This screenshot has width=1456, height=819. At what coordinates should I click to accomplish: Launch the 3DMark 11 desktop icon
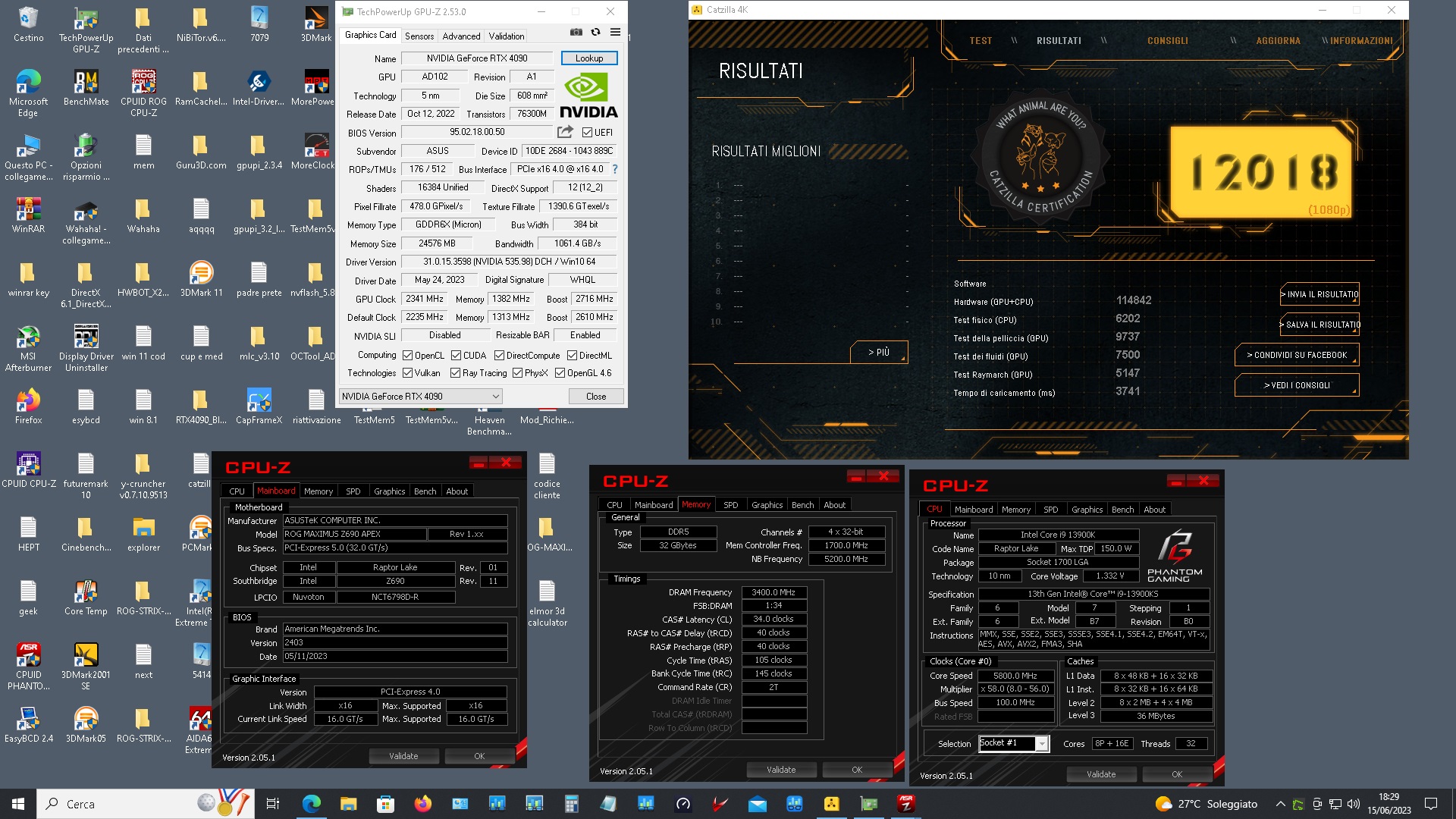click(x=201, y=279)
